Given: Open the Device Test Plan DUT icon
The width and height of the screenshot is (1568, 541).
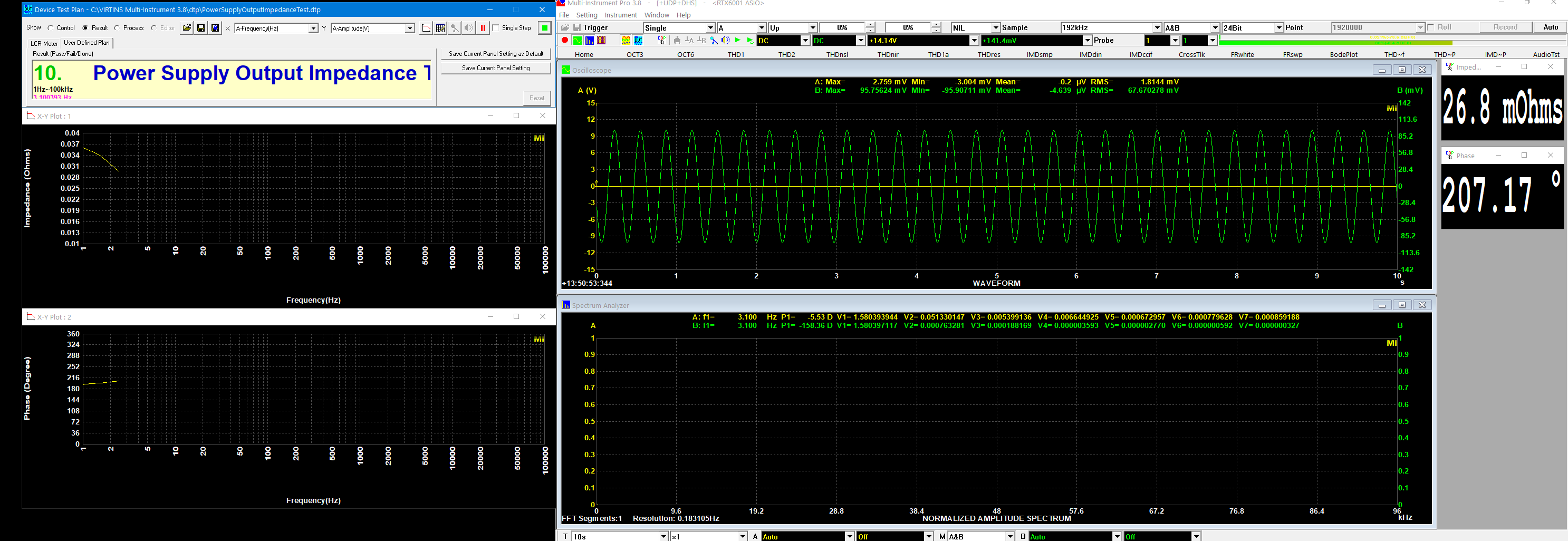Looking at the screenshot, I should 639,40.
